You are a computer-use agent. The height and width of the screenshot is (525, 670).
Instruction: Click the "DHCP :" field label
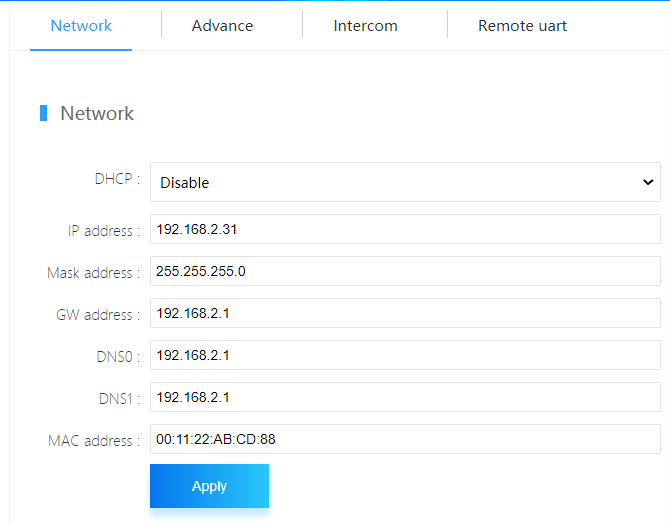[117, 178]
